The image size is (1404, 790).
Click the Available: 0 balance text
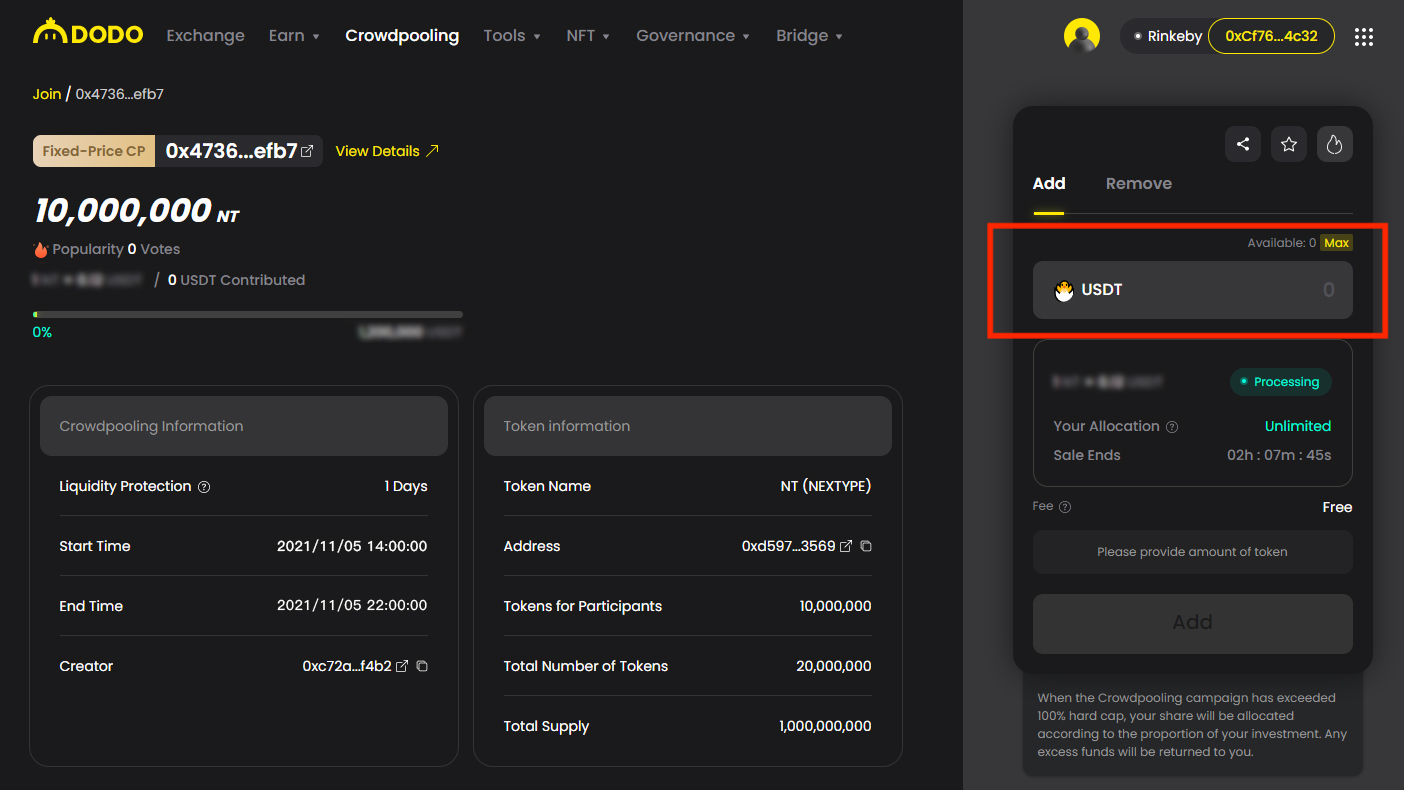click(1282, 243)
